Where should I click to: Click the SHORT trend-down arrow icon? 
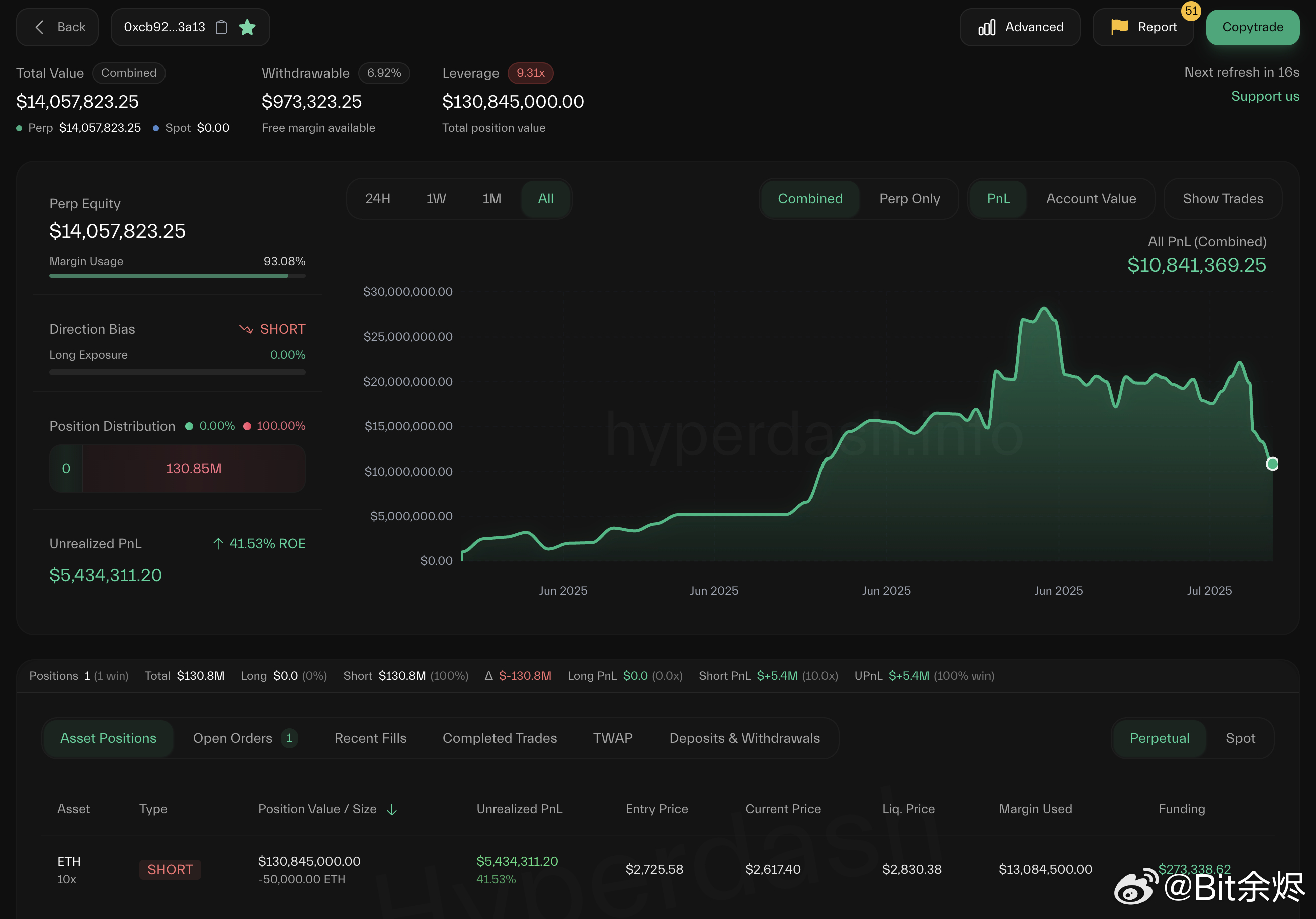point(246,329)
